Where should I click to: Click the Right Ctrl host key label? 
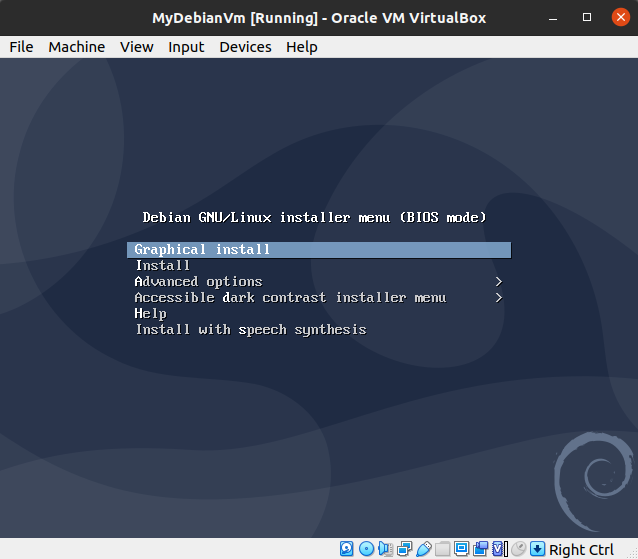[581, 550]
